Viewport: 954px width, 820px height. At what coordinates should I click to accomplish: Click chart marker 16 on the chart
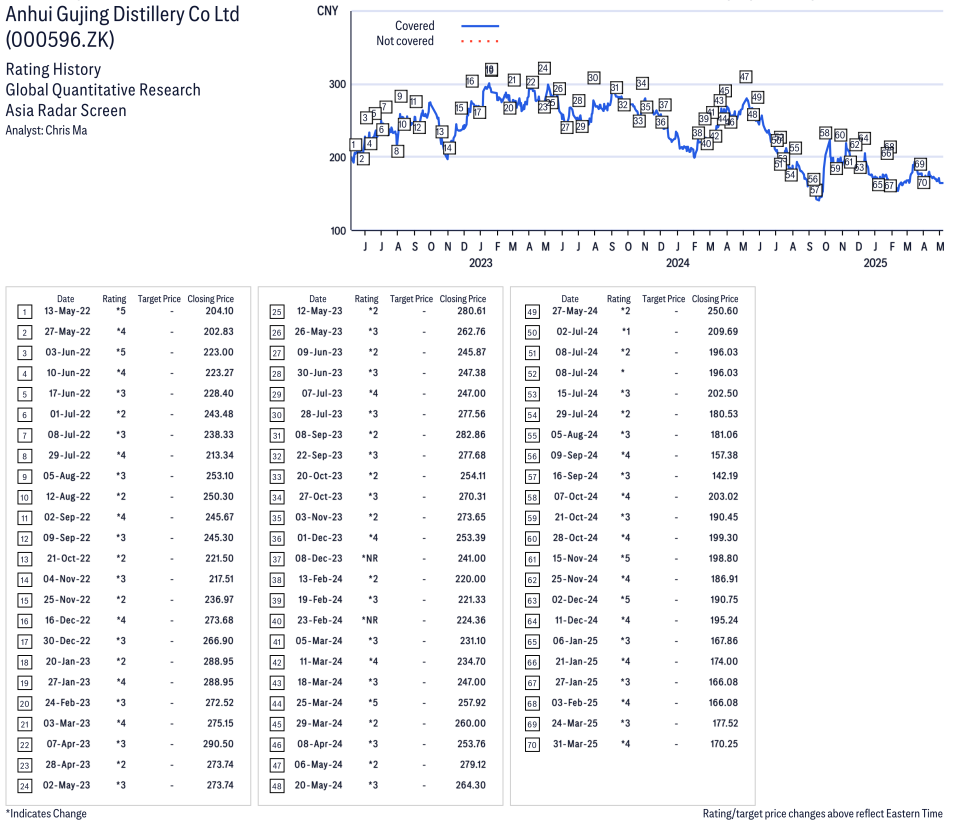click(471, 81)
